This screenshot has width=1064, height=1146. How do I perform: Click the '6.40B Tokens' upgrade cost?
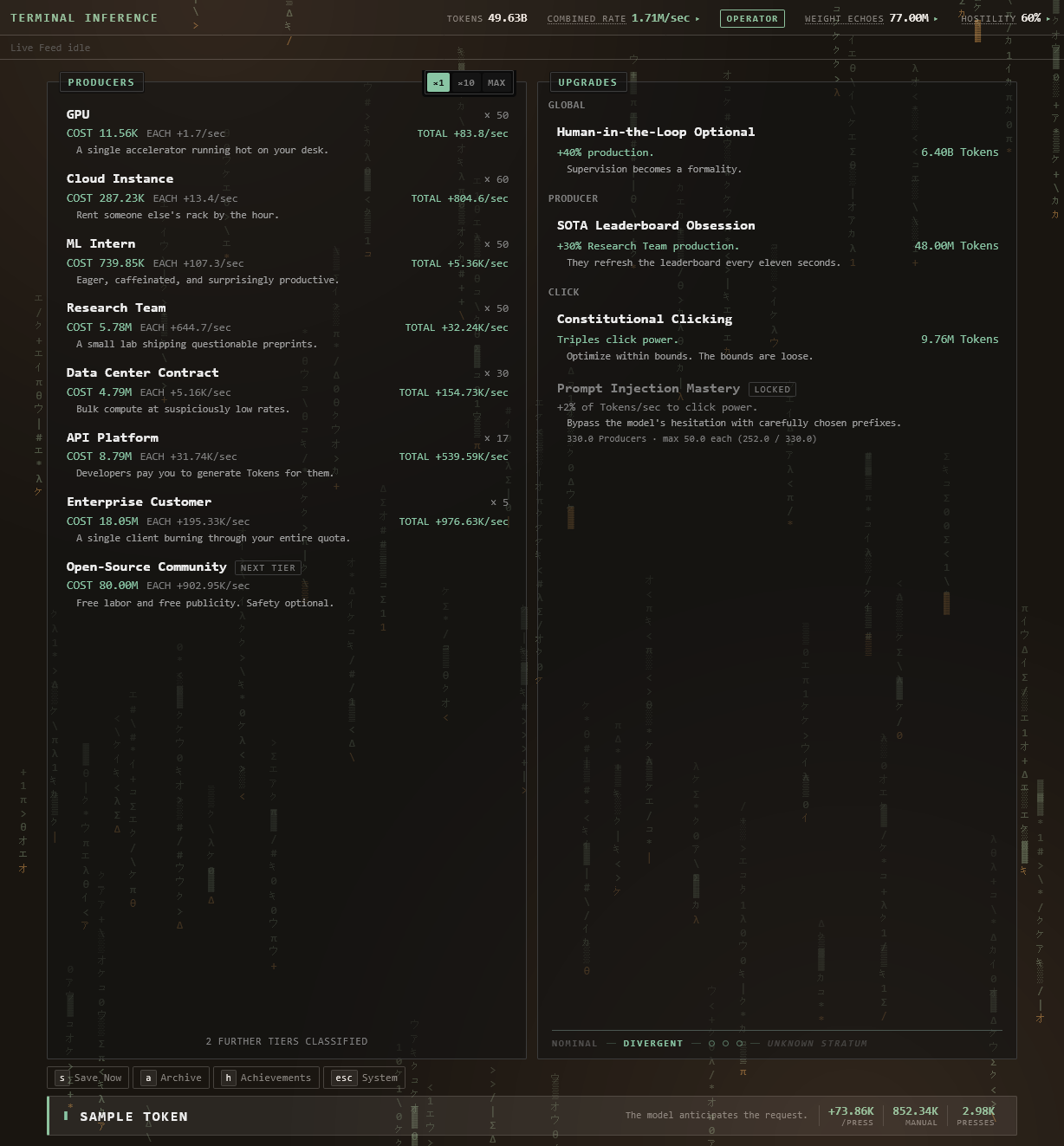(x=959, y=152)
